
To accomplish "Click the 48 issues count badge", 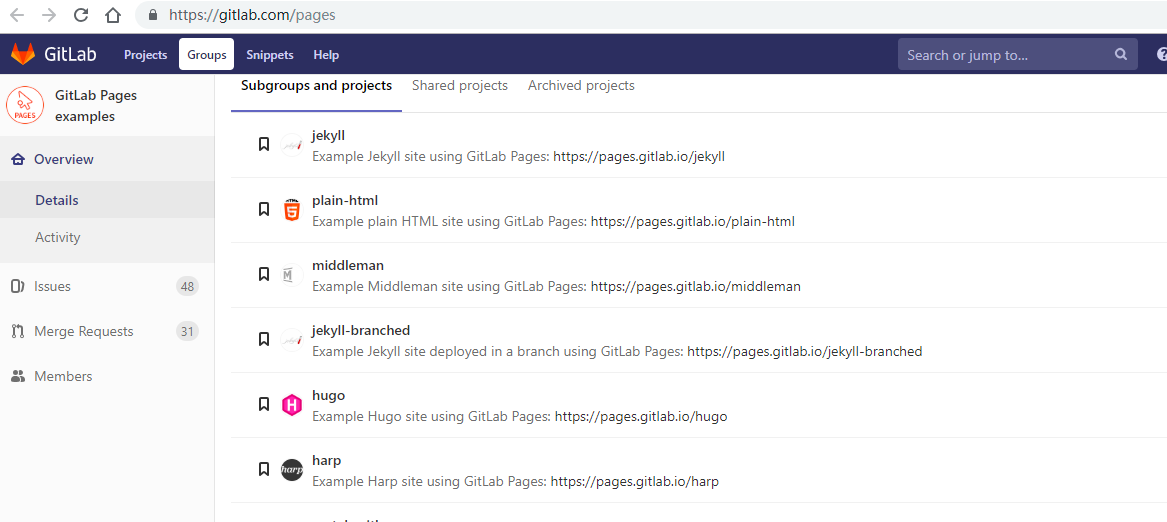I will pos(188,286).
